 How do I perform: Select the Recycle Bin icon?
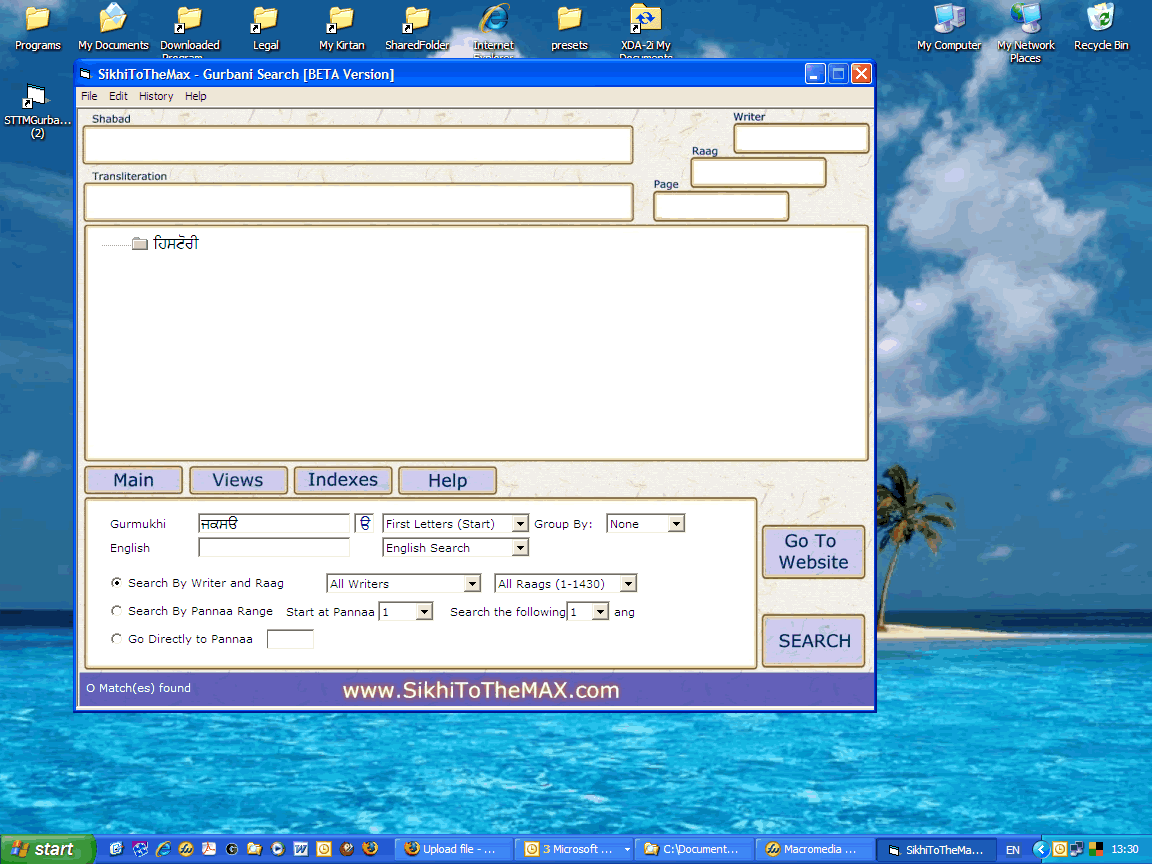pos(1101,29)
